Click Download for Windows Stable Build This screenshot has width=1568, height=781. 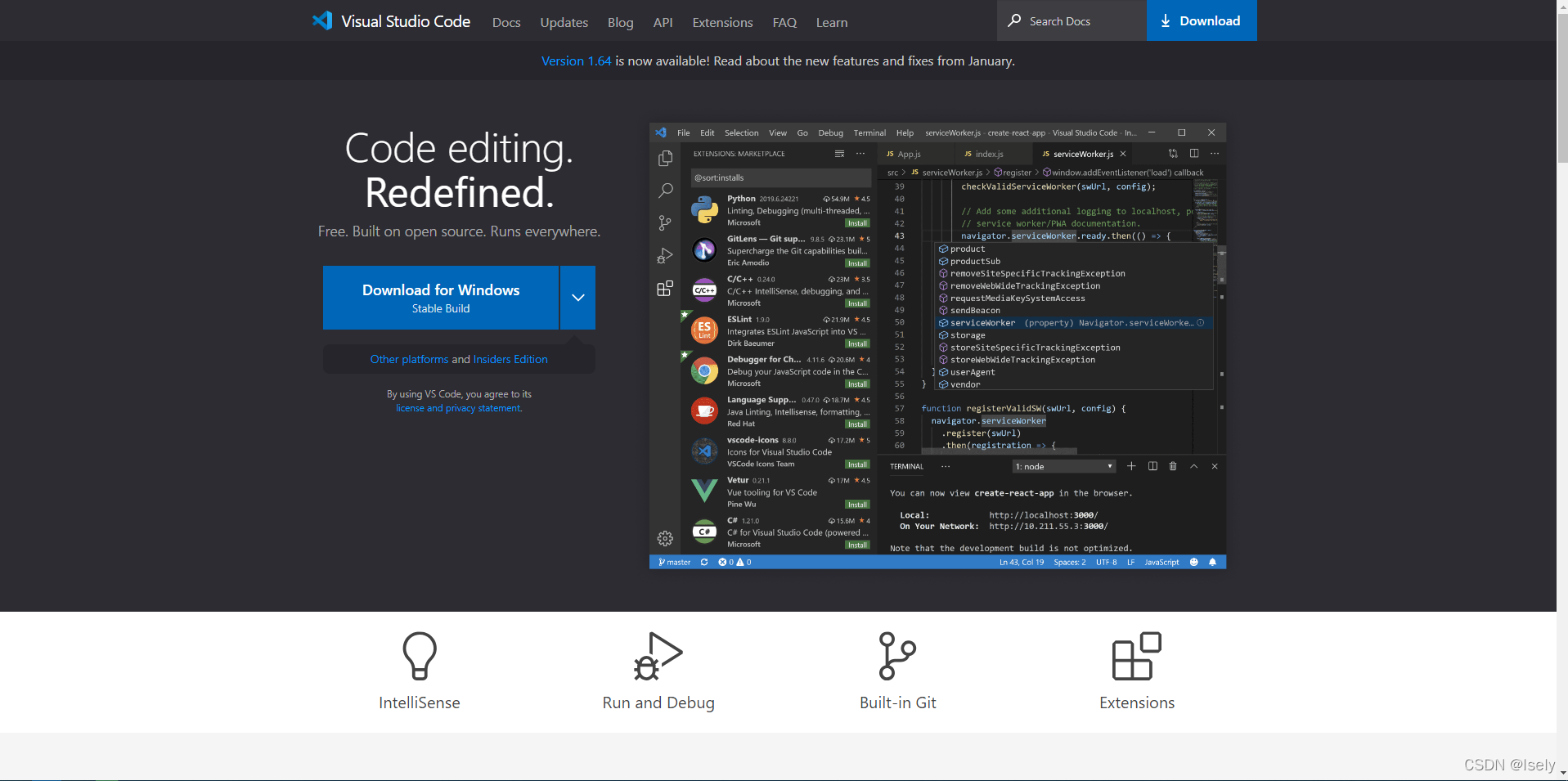441,298
